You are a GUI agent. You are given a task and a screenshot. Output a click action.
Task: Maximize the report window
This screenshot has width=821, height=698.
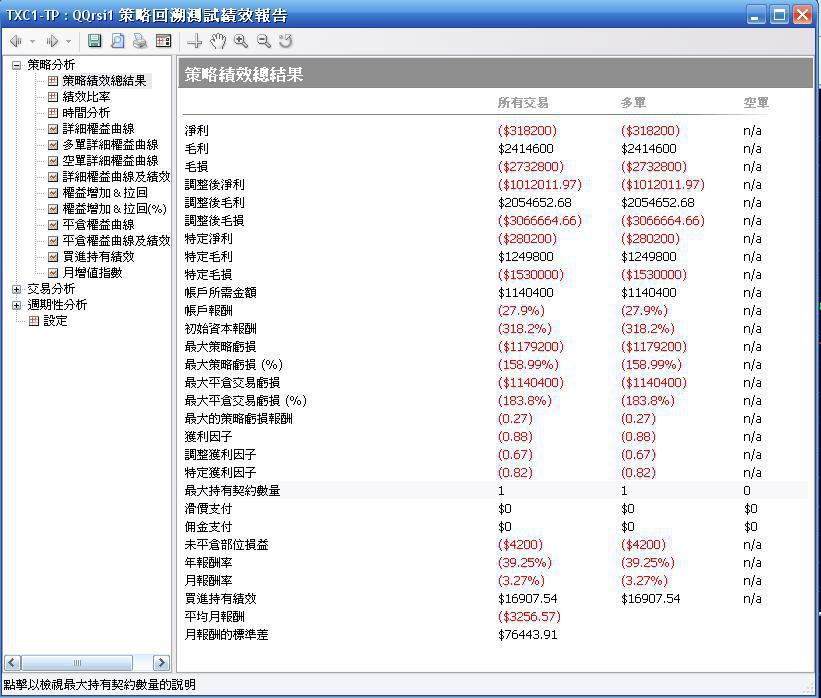pos(779,15)
